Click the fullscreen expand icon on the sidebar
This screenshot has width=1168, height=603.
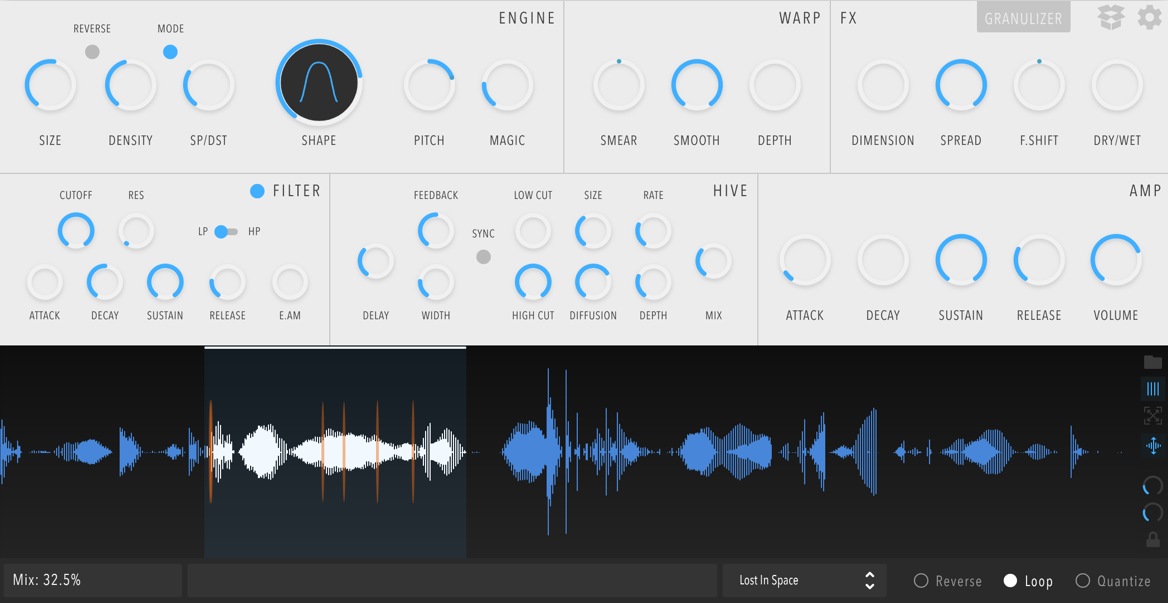(1152, 417)
